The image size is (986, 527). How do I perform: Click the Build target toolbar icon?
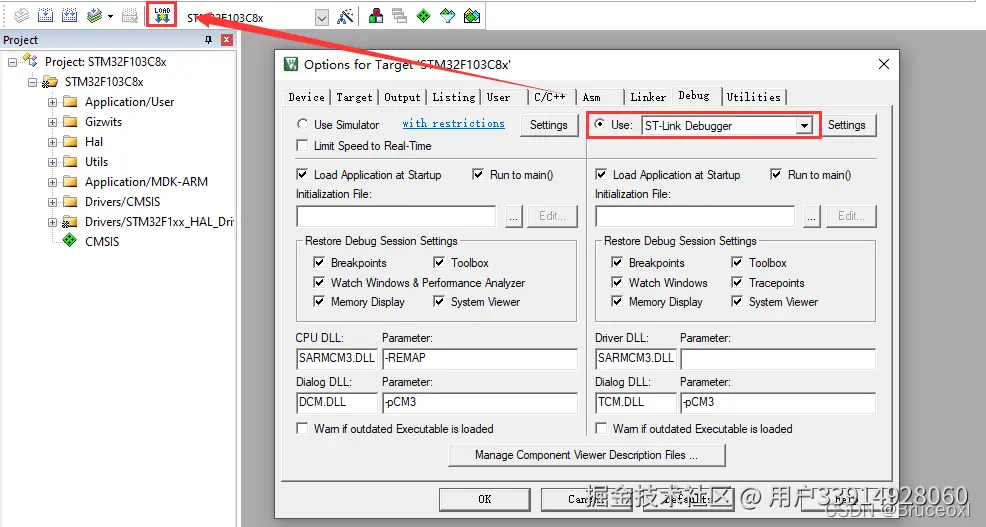coord(45,16)
